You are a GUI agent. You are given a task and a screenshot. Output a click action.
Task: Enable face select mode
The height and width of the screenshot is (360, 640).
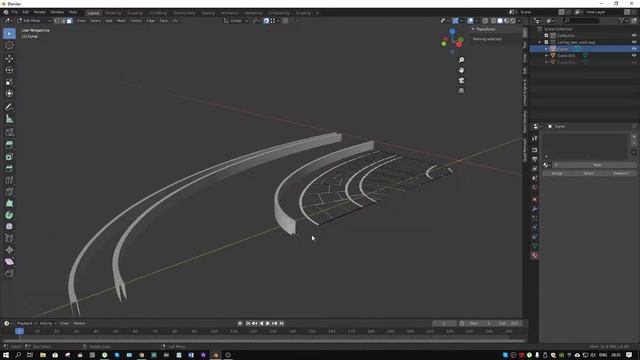click(69, 20)
